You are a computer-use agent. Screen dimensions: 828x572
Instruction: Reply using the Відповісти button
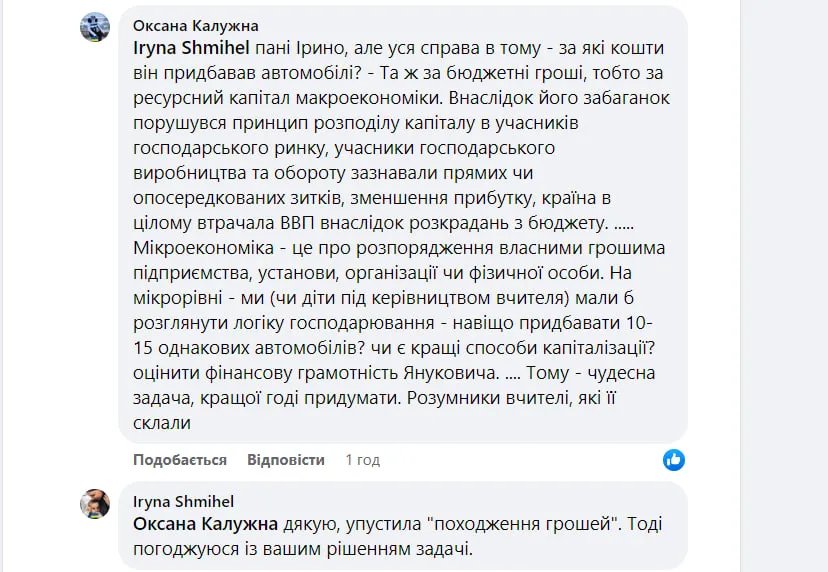[286, 460]
